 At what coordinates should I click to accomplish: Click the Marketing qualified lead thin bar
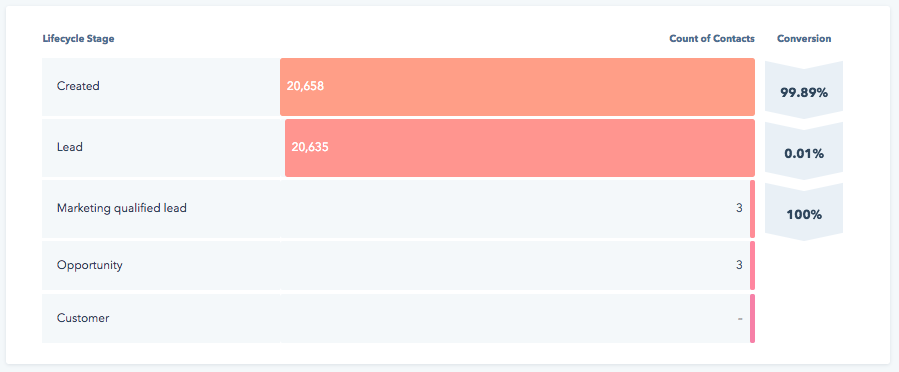(x=752, y=209)
